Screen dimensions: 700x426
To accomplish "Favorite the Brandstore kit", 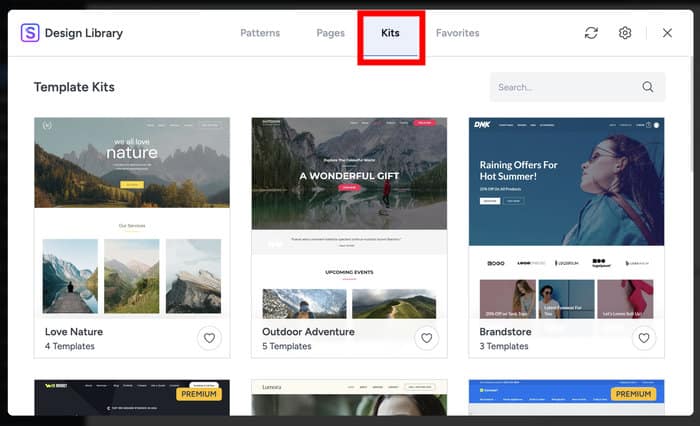I will (x=643, y=338).
